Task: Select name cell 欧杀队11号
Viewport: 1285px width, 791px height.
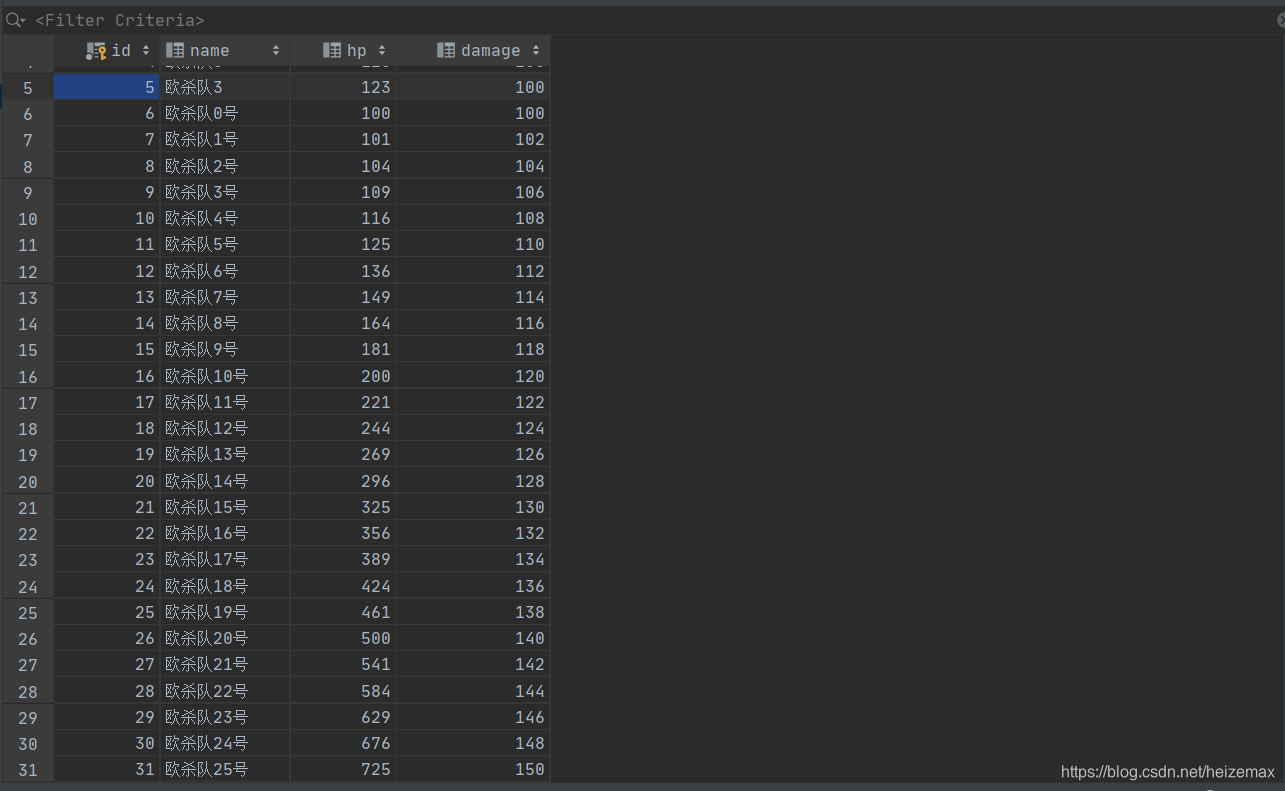Action: tap(225, 402)
